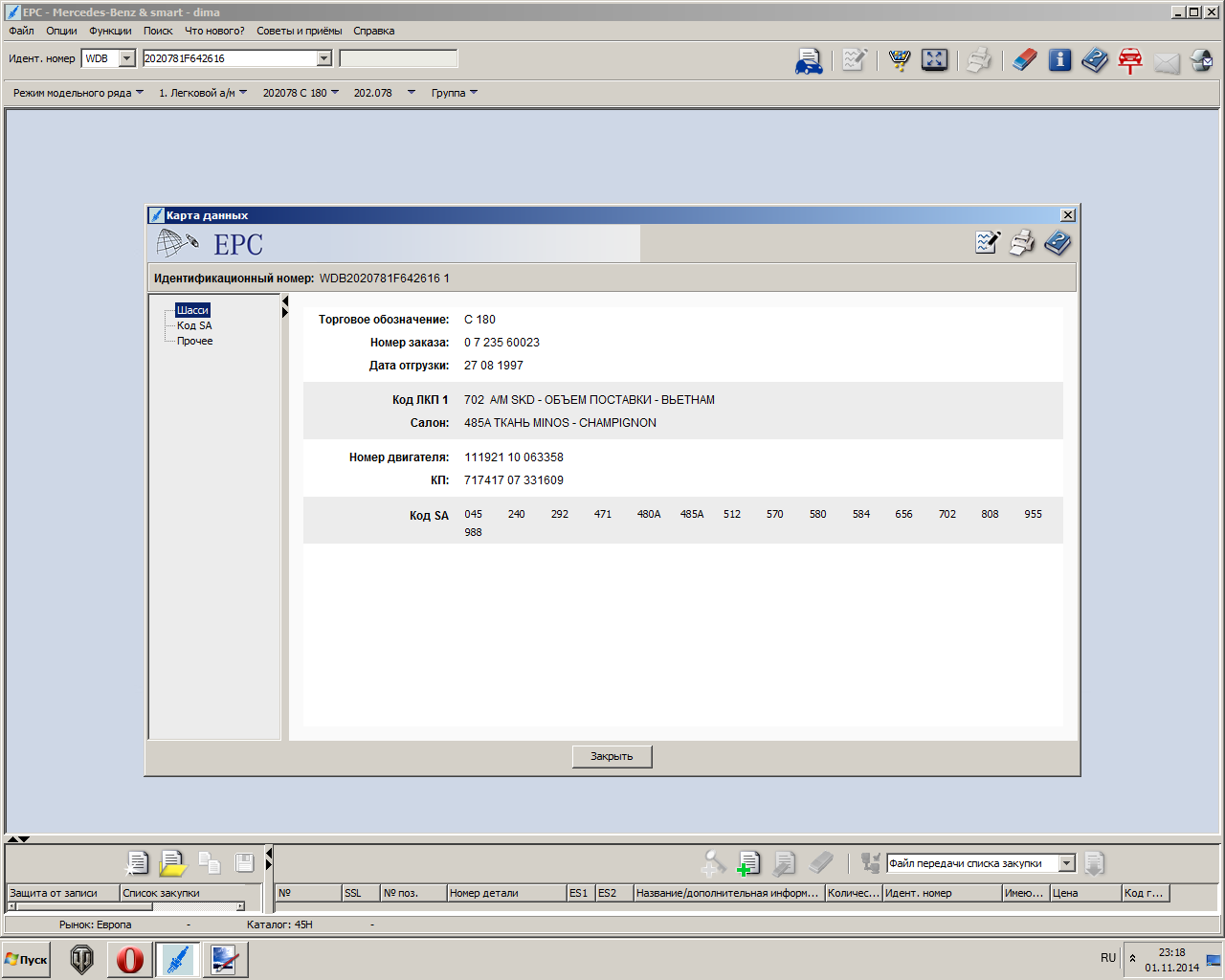Click the shopping list horizontal scrollbar
The height and width of the screenshot is (980, 1225).
[x=126, y=906]
